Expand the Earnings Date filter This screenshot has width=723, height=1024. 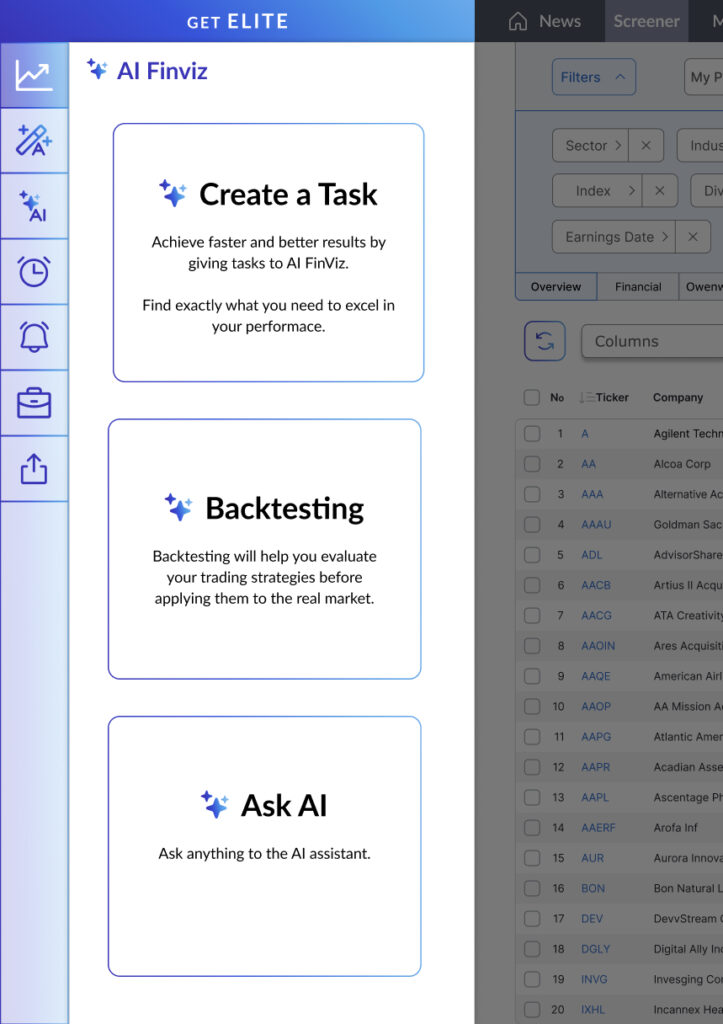tap(614, 236)
